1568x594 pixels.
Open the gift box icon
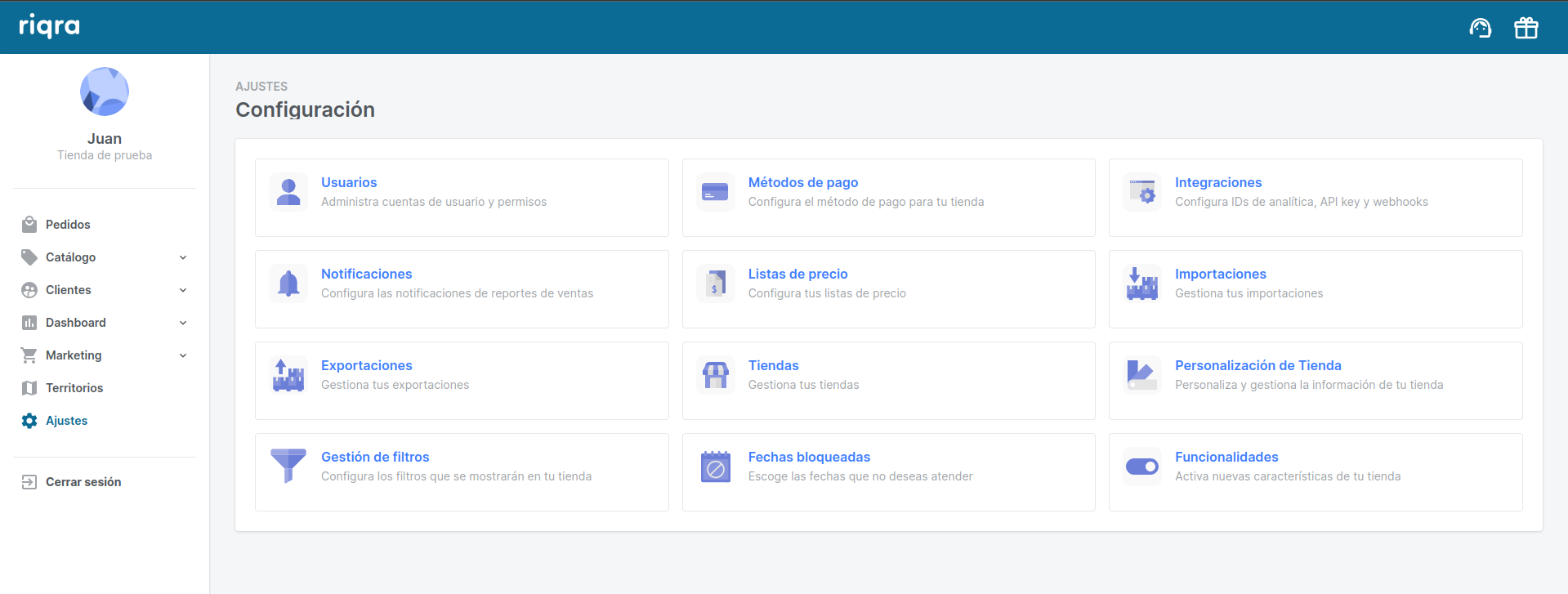pyautogui.click(x=1526, y=28)
